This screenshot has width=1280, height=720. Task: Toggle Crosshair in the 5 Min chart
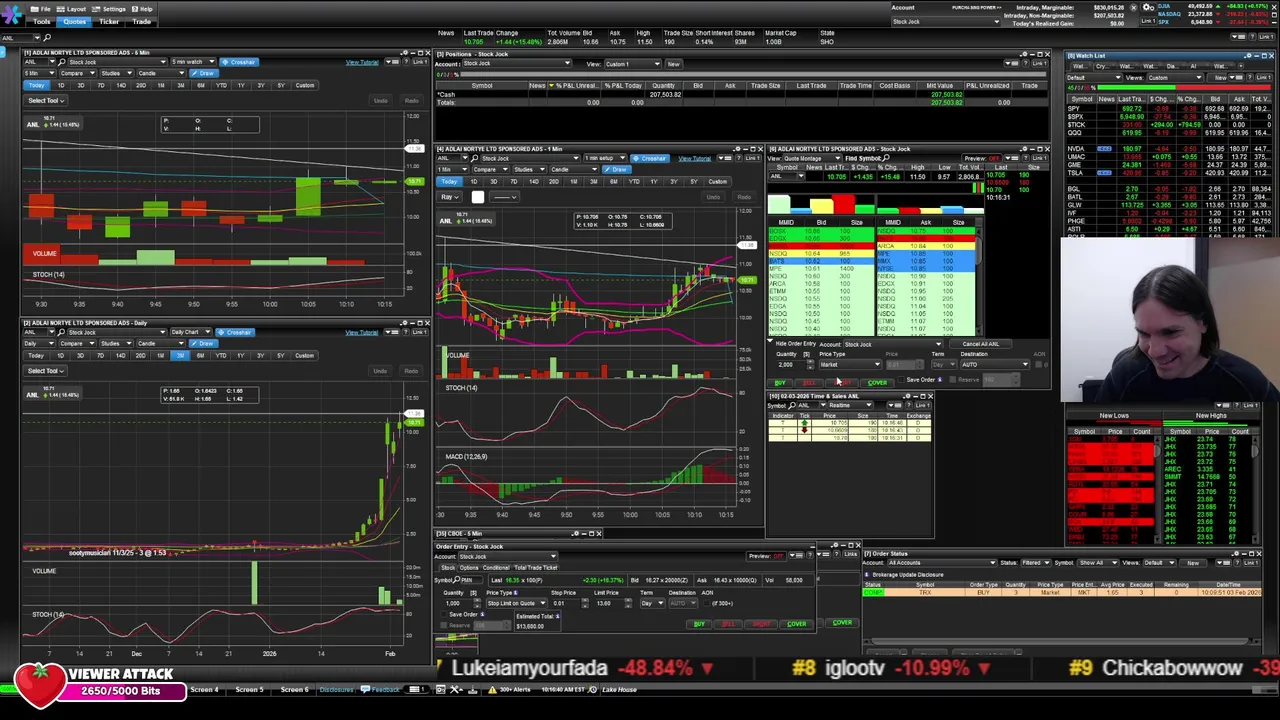click(x=238, y=62)
